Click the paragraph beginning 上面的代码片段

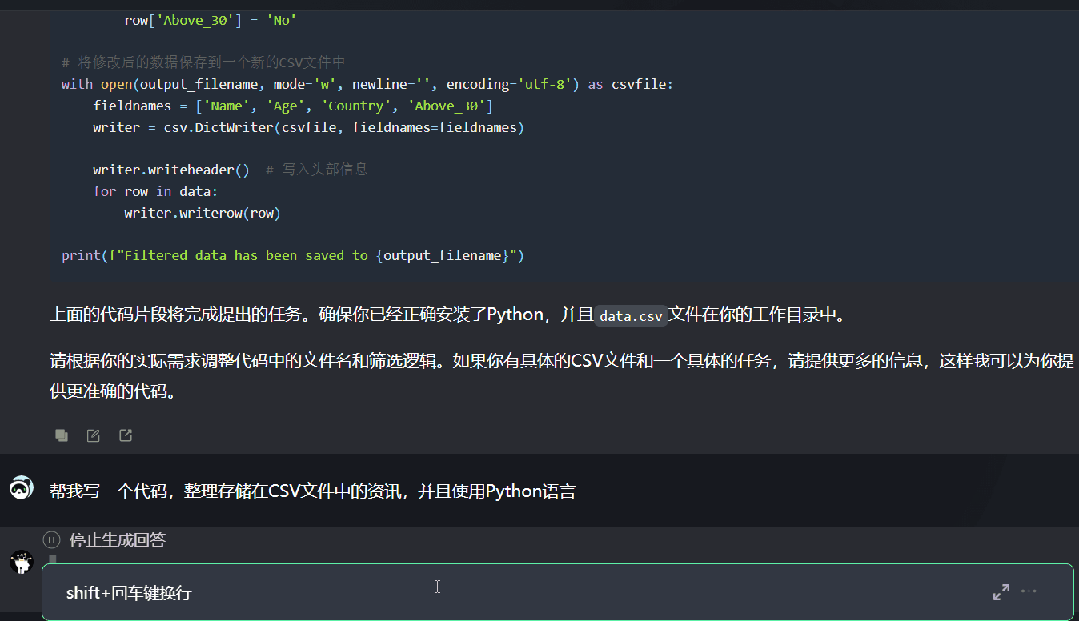(447, 315)
